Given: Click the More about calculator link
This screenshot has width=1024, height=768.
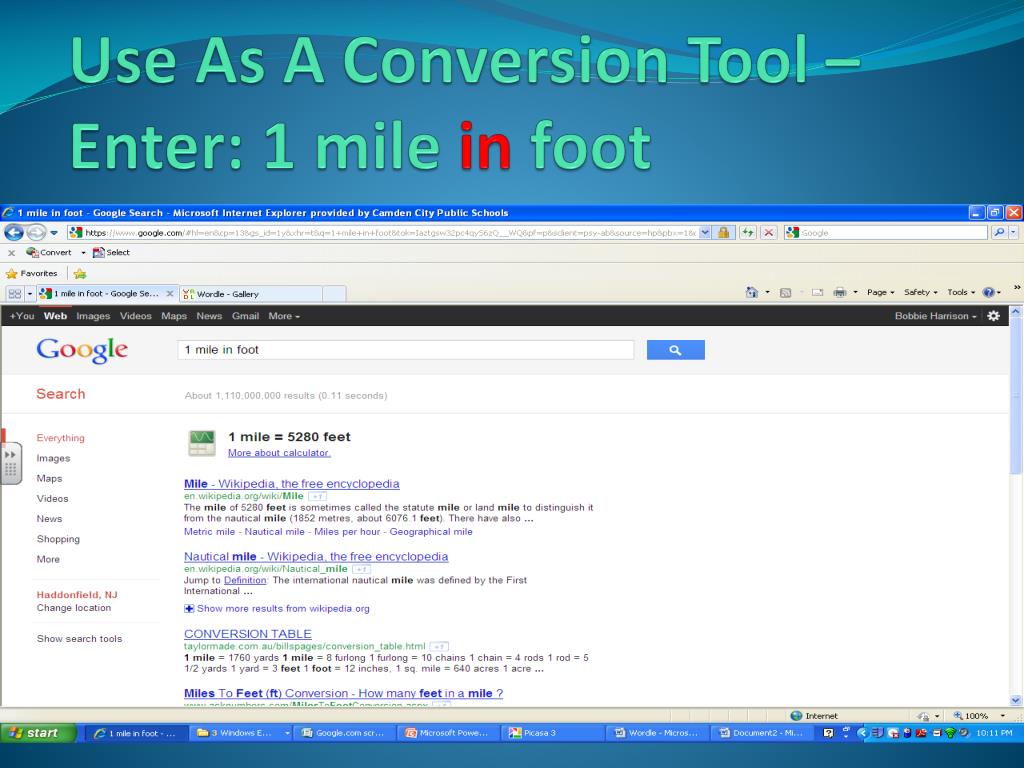Looking at the screenshot, I should click(x=279, y=453).
